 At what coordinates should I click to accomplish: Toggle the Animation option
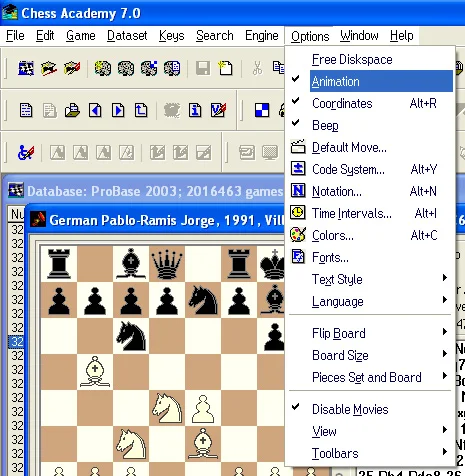click(x=370, y=81)
